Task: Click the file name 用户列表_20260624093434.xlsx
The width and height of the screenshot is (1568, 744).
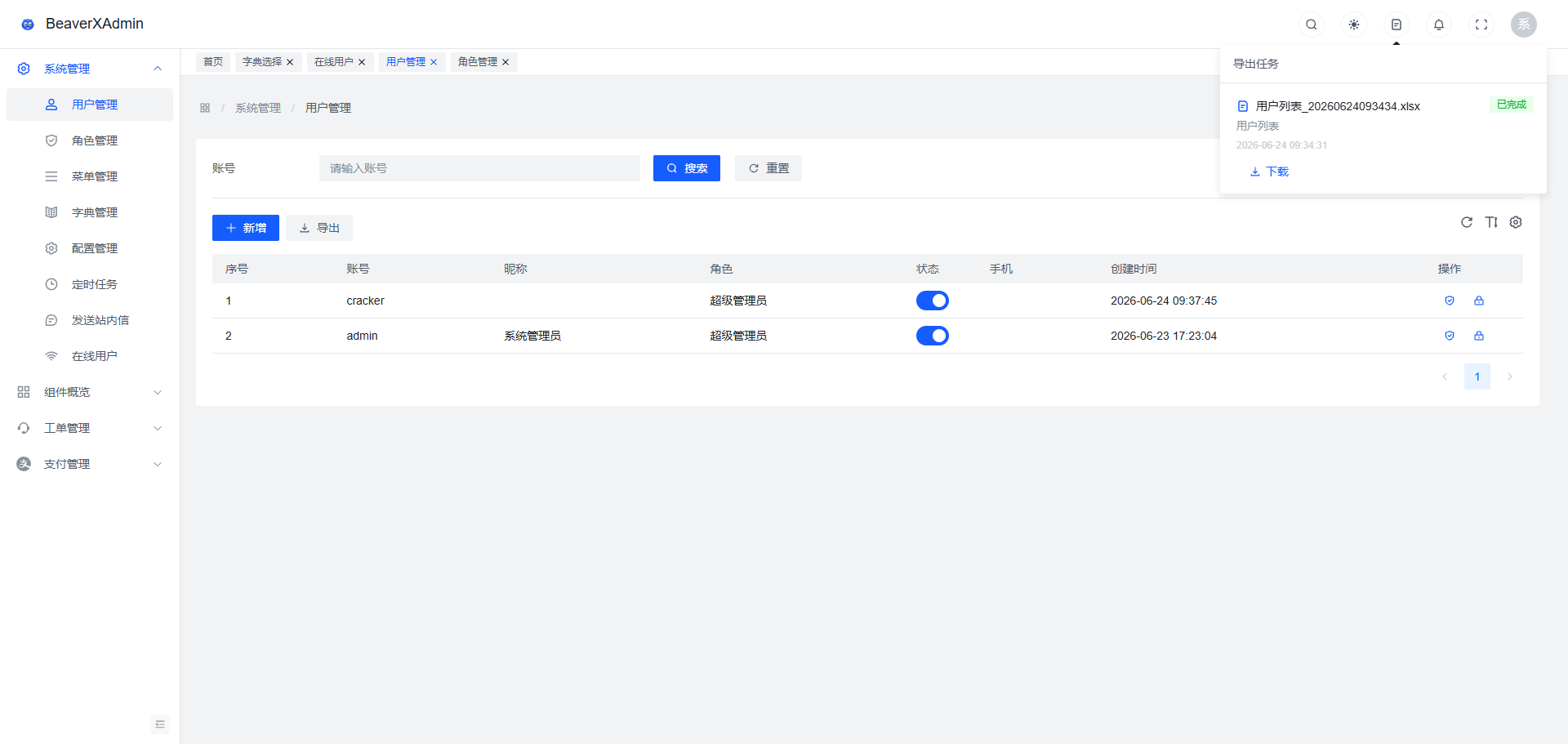Action: [x=1338, y=106]
